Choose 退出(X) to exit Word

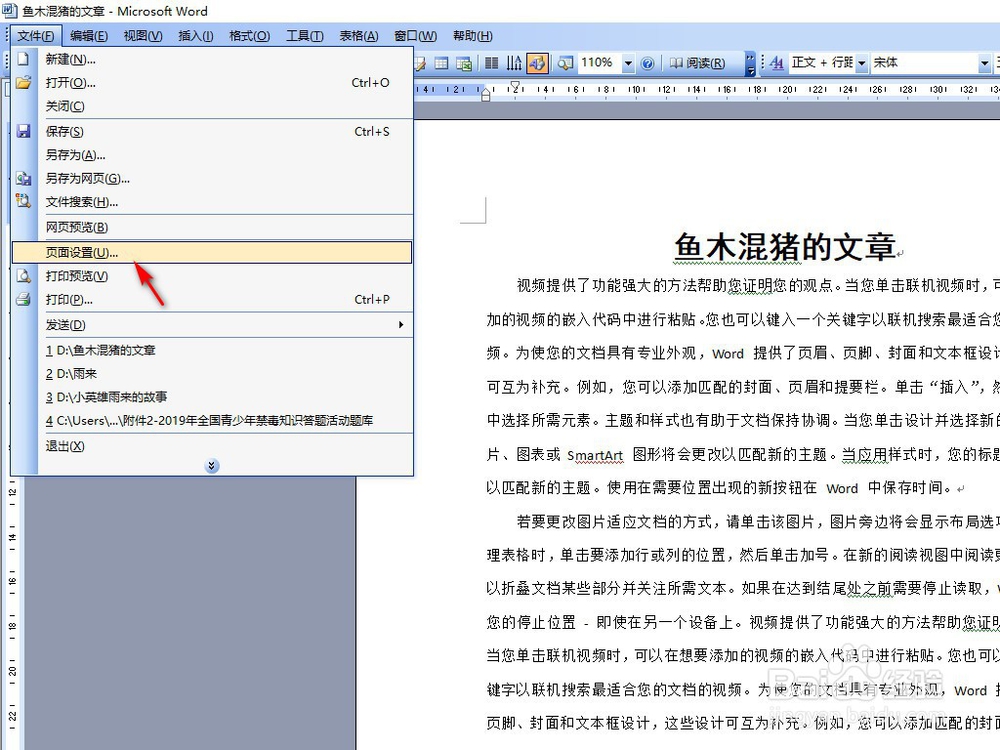212,446
